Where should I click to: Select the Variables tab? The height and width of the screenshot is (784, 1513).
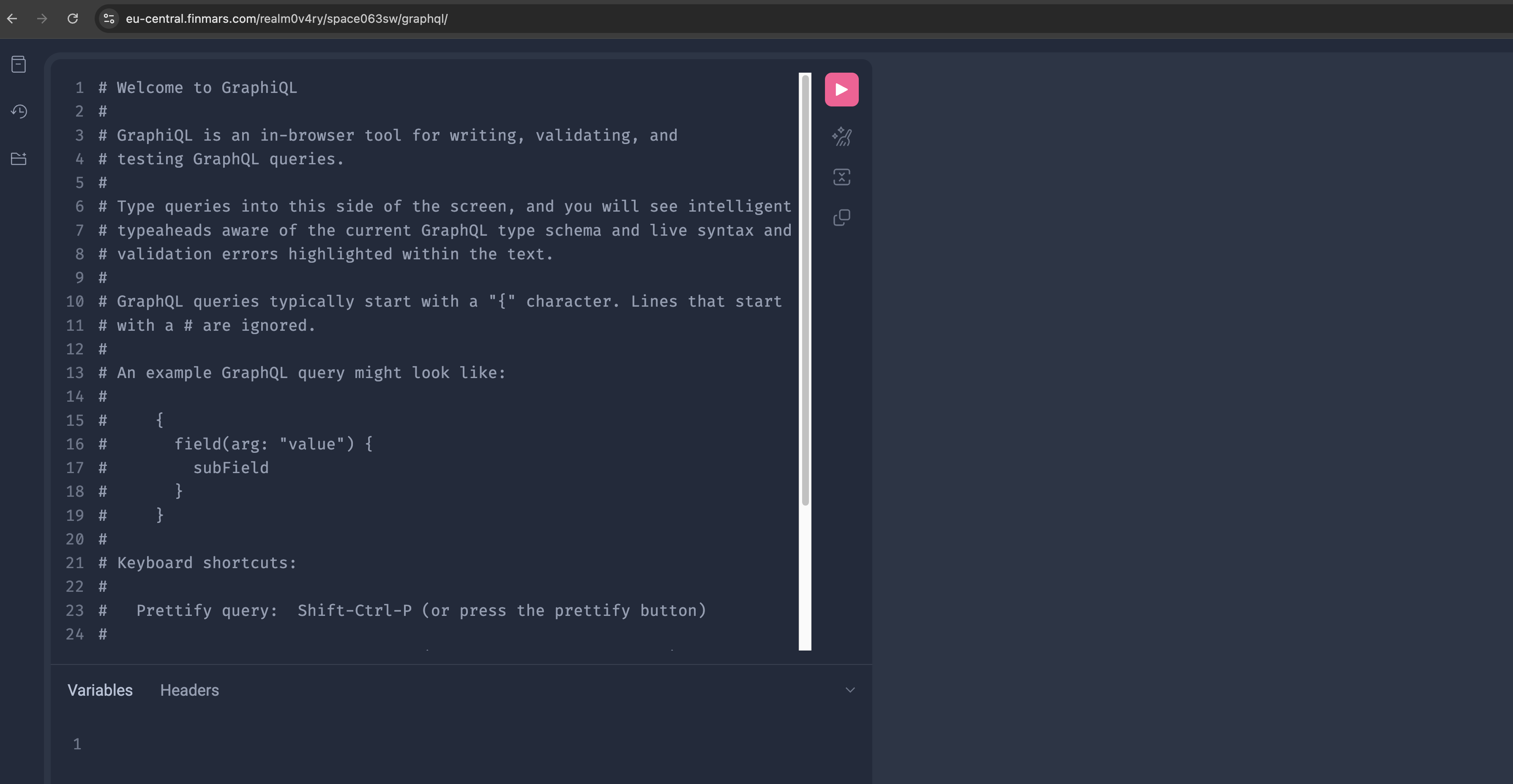tap(100, 690)
